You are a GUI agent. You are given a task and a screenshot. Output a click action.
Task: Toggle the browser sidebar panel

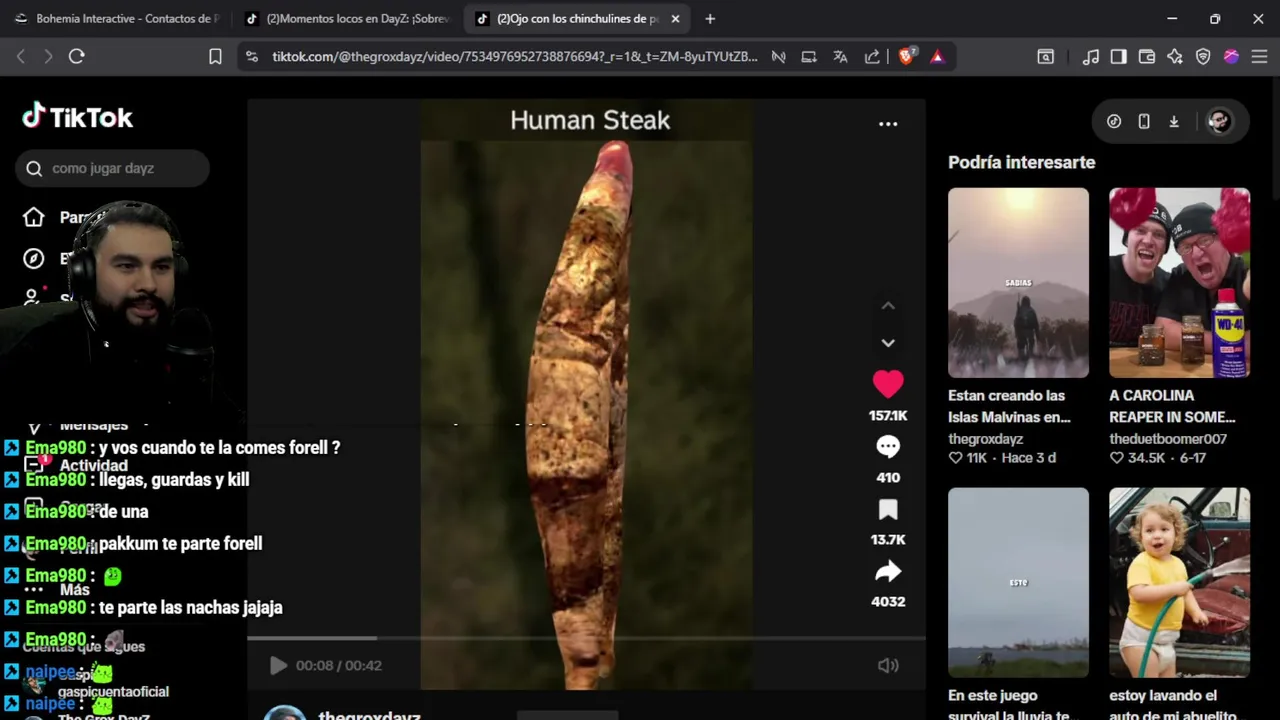pyautogui.click(x=1119, y=57)
